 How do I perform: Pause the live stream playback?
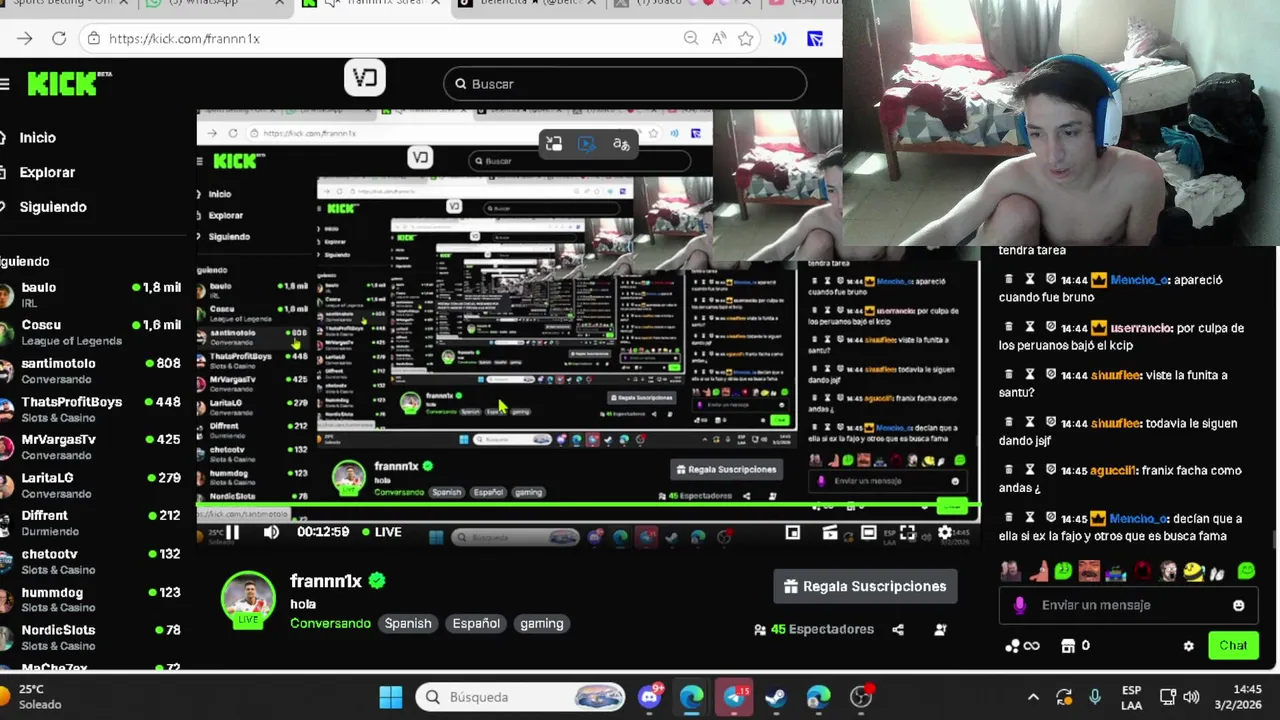coord(232,532)
